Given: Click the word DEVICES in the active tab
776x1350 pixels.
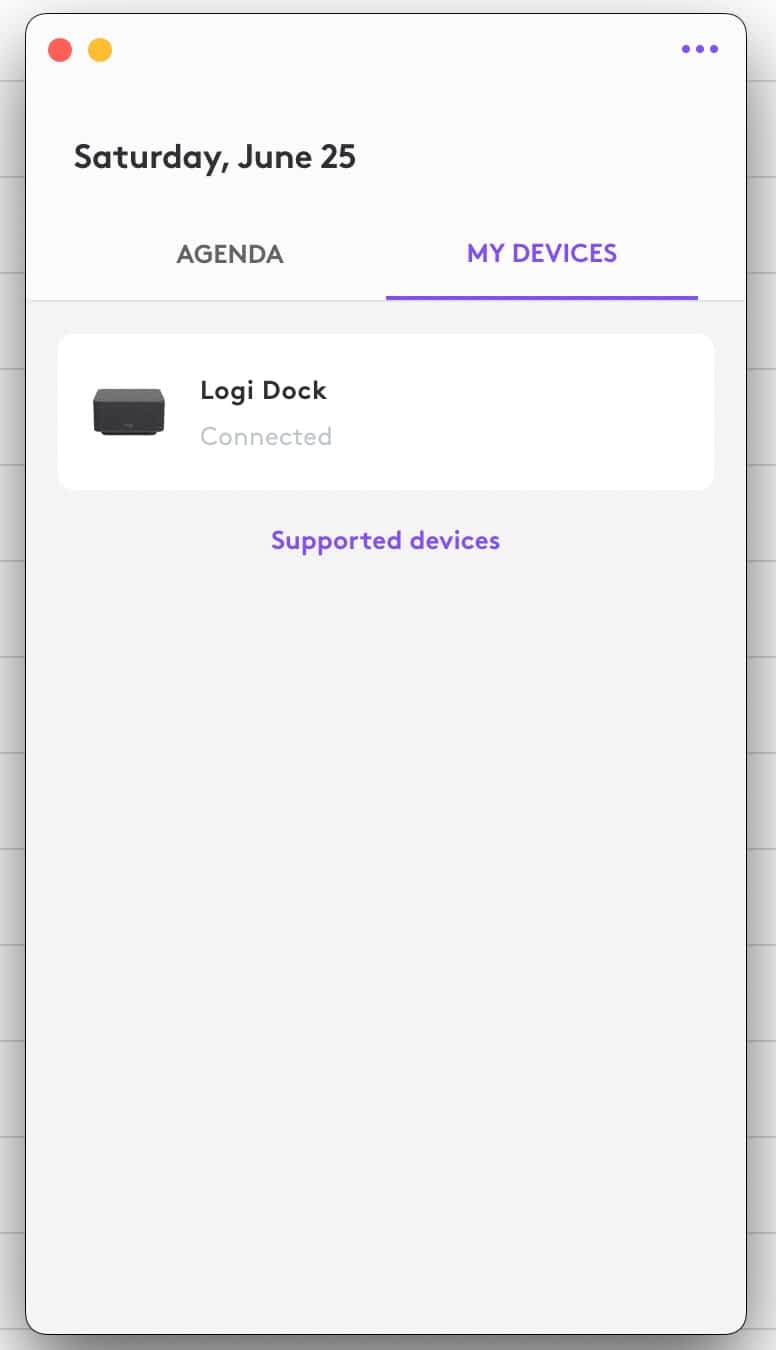Looking at the screenshot, I should pyautogui.click(x=564, y=253).
